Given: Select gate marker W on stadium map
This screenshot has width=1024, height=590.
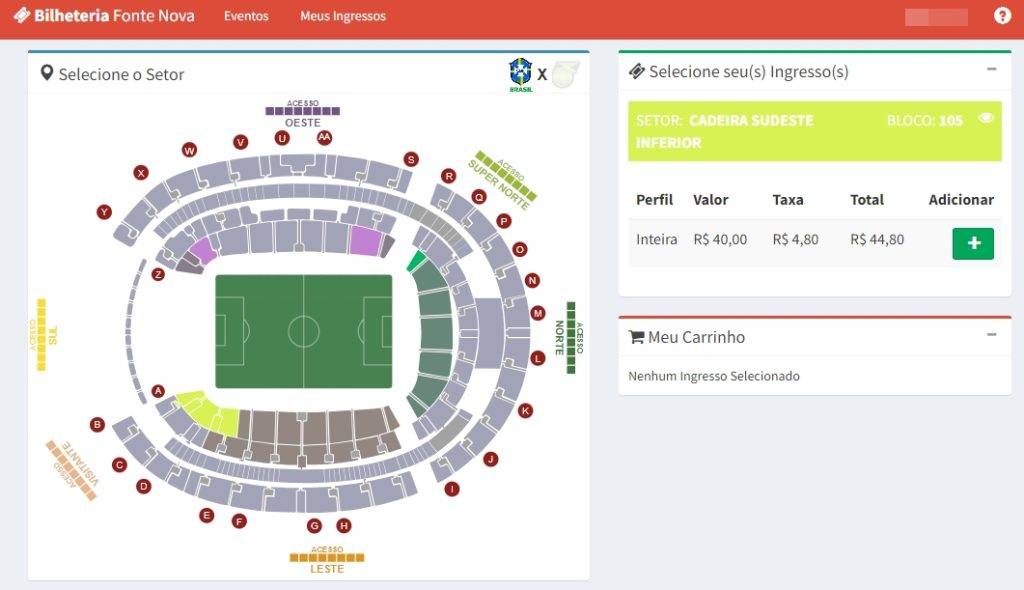Looking at the screenshot, I should pyautogui.click(x=189, y=150).
